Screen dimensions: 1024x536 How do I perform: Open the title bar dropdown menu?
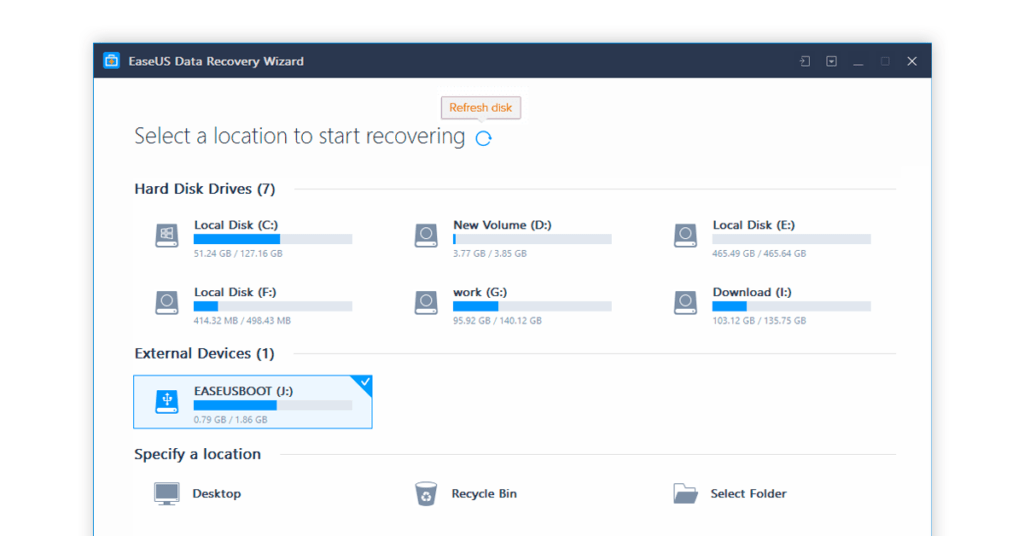coord(831,62)
